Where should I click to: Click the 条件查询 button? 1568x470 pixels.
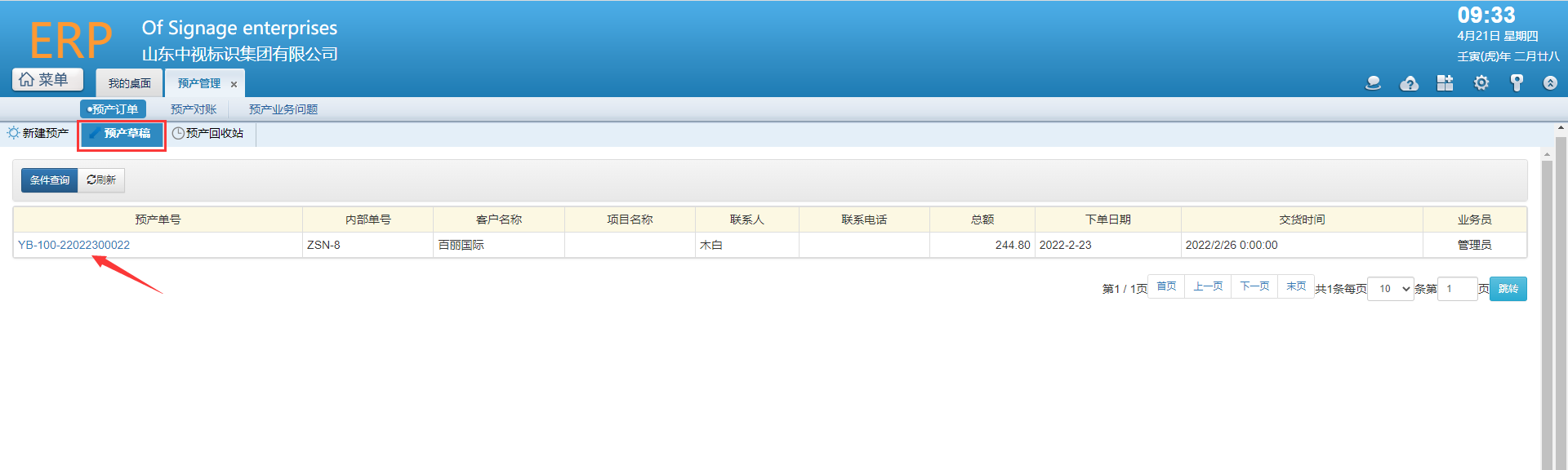(x=49, y=180)
